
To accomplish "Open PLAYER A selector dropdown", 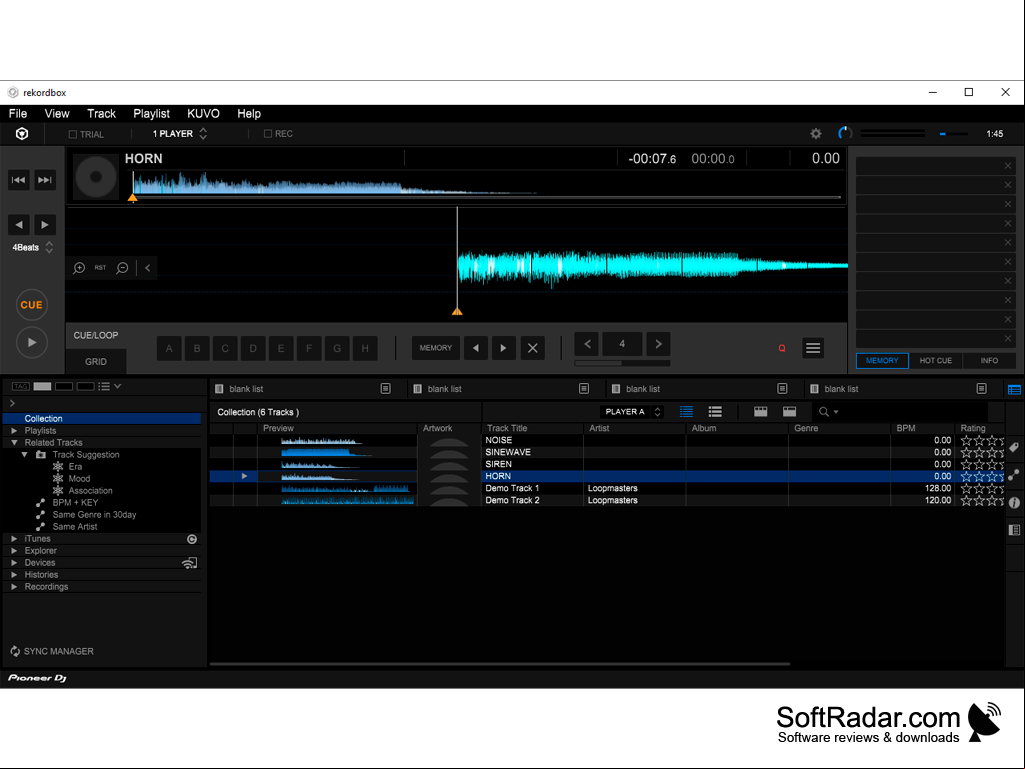I will coord(632,412).
